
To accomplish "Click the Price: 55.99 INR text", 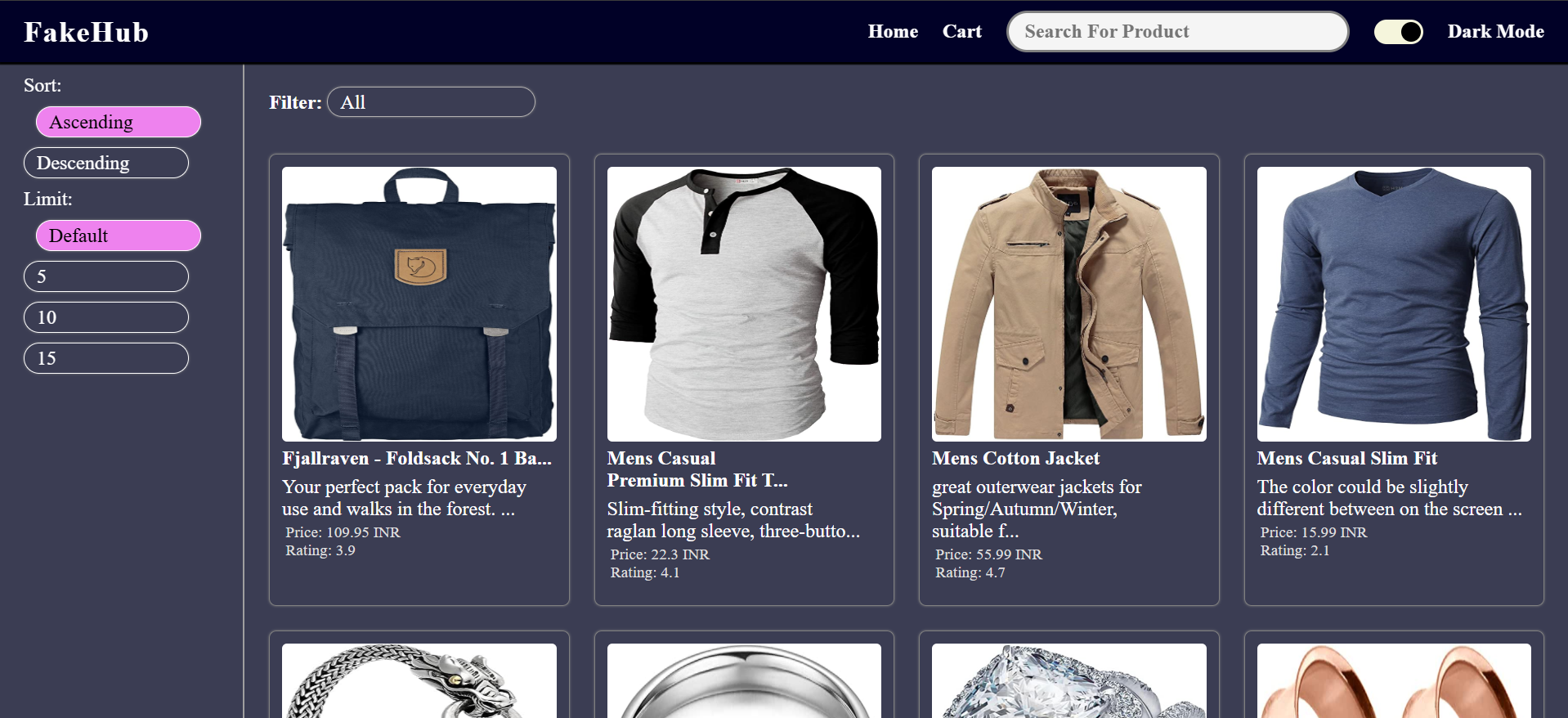I will (988, 554).
